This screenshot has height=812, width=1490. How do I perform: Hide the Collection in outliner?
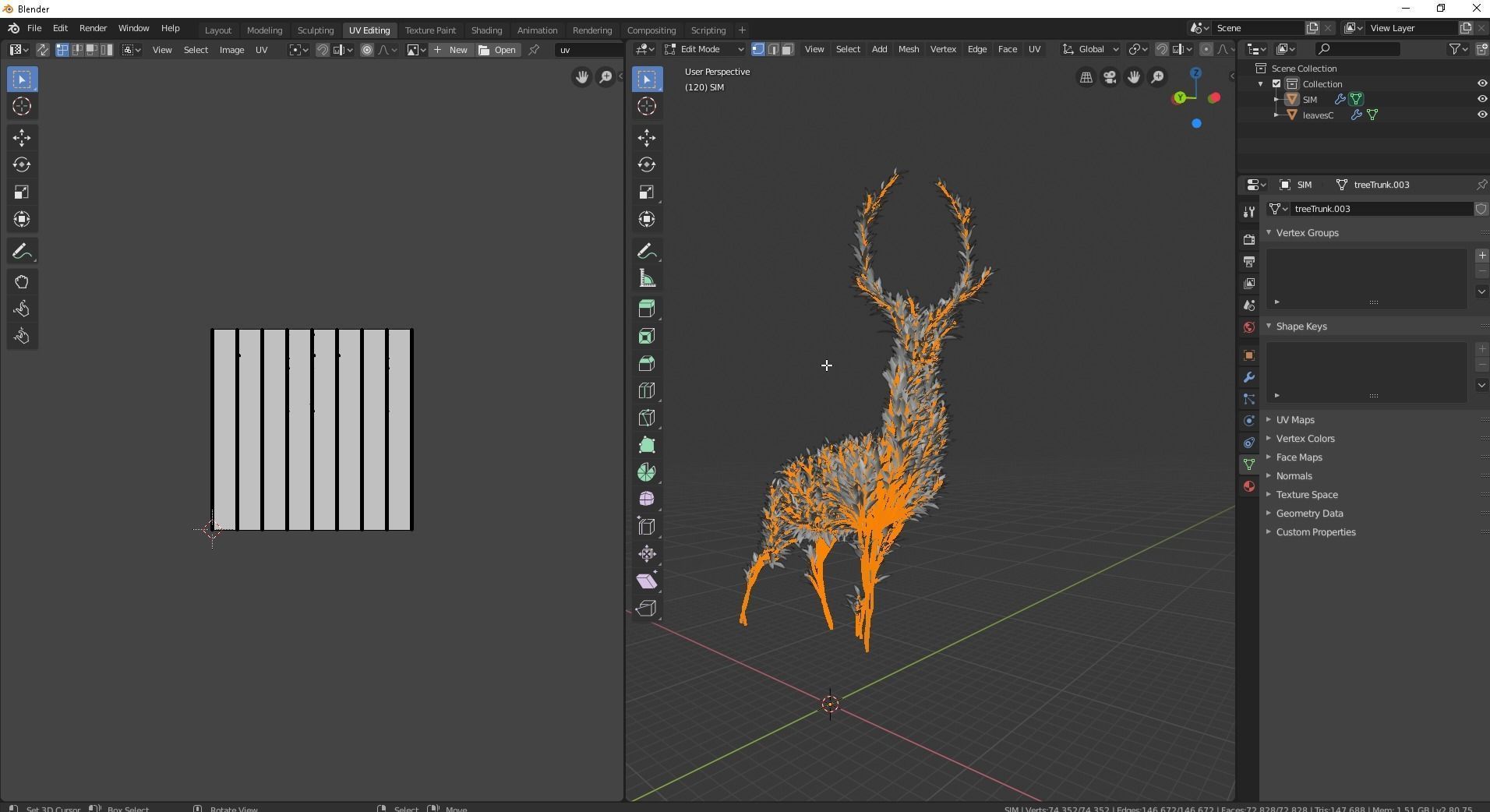point(1481,84)
